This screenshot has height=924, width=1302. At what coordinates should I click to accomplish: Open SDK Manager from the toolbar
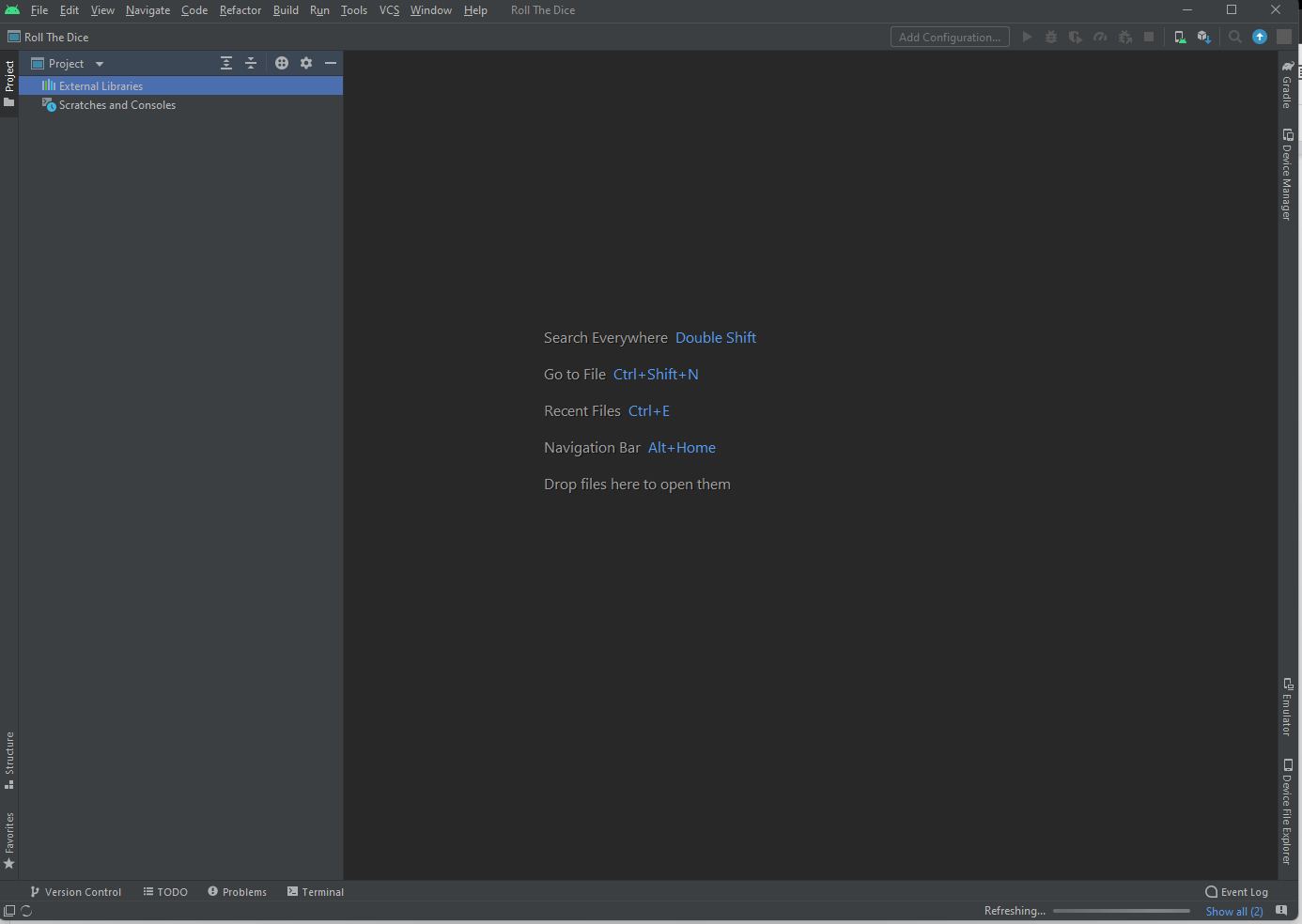click(1204, 37)
